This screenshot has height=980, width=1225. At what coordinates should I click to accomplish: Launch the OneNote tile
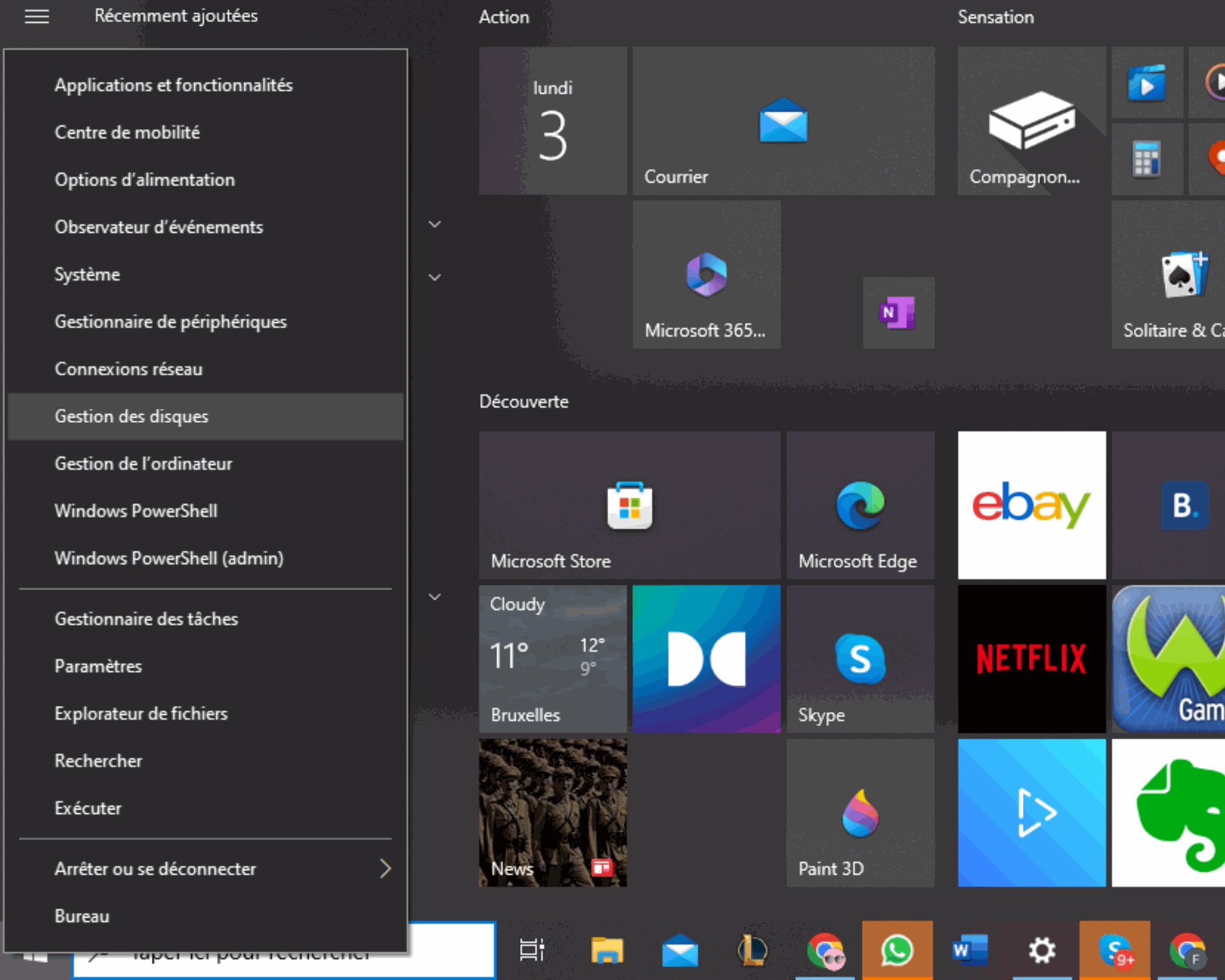tap(898, 313)
